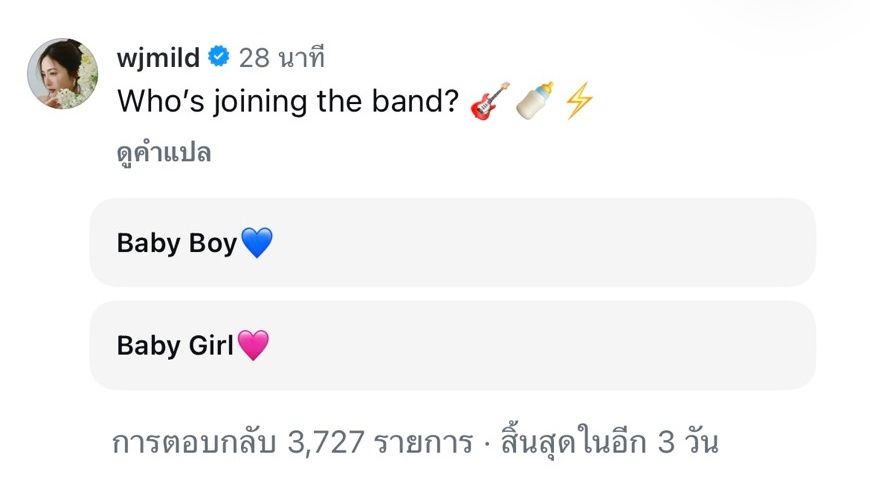Click the blue verified badge
This screenshot has height=497, width=870.
click(x=219, y=57)
